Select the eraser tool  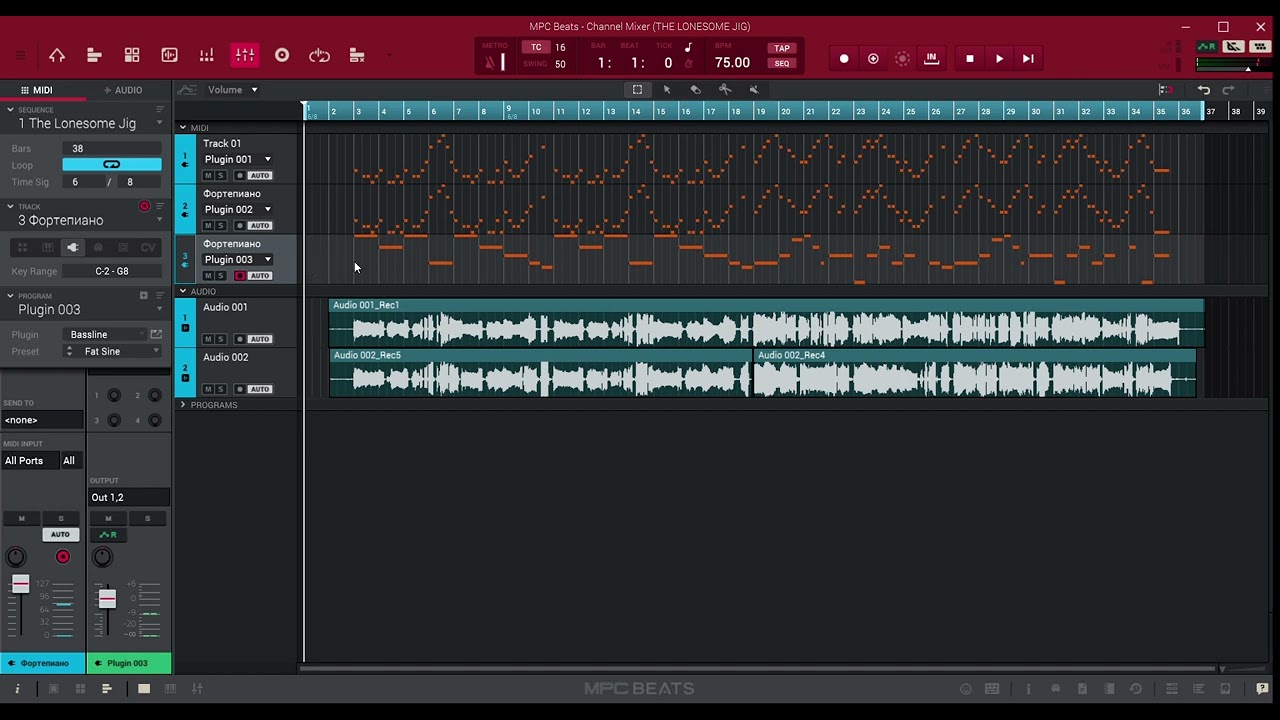[696, 90]
